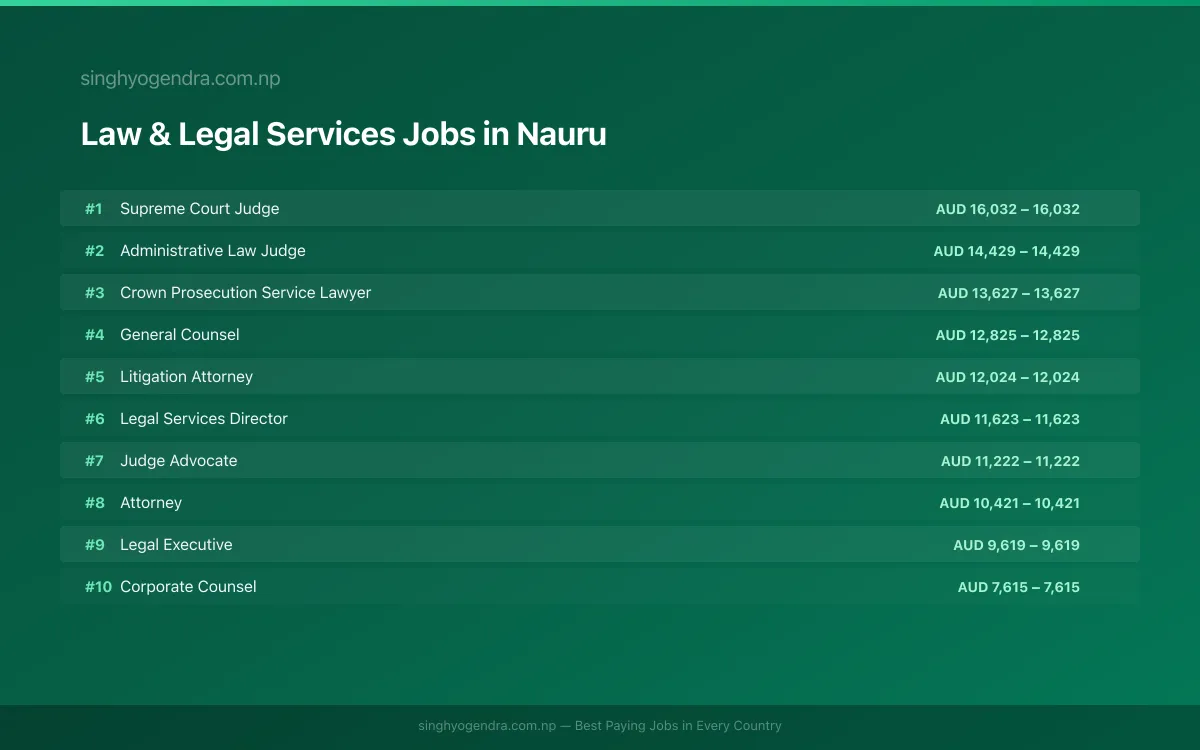Click salary AUD 12,024 – 12,024

[x=1008, y=377]
